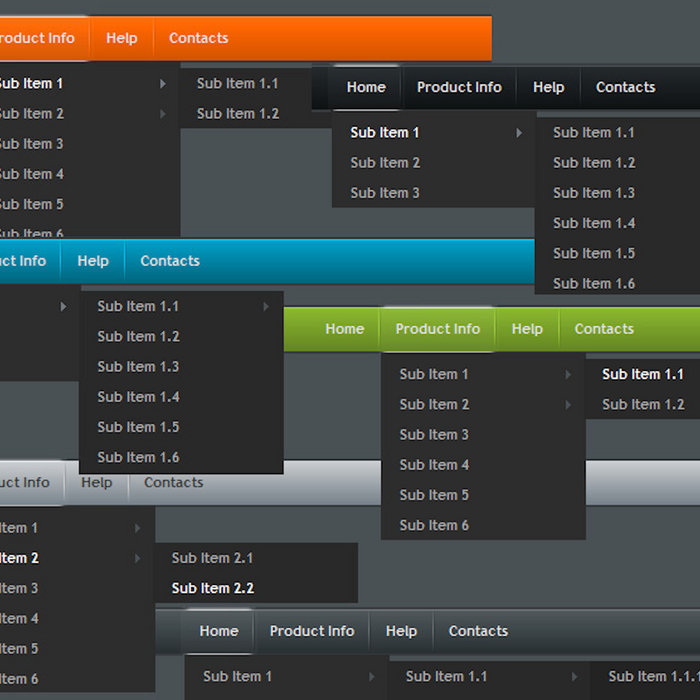Select Home in the black menu bar
The height and width of the screenshot is (700, 700).
(x=366, y=87)
